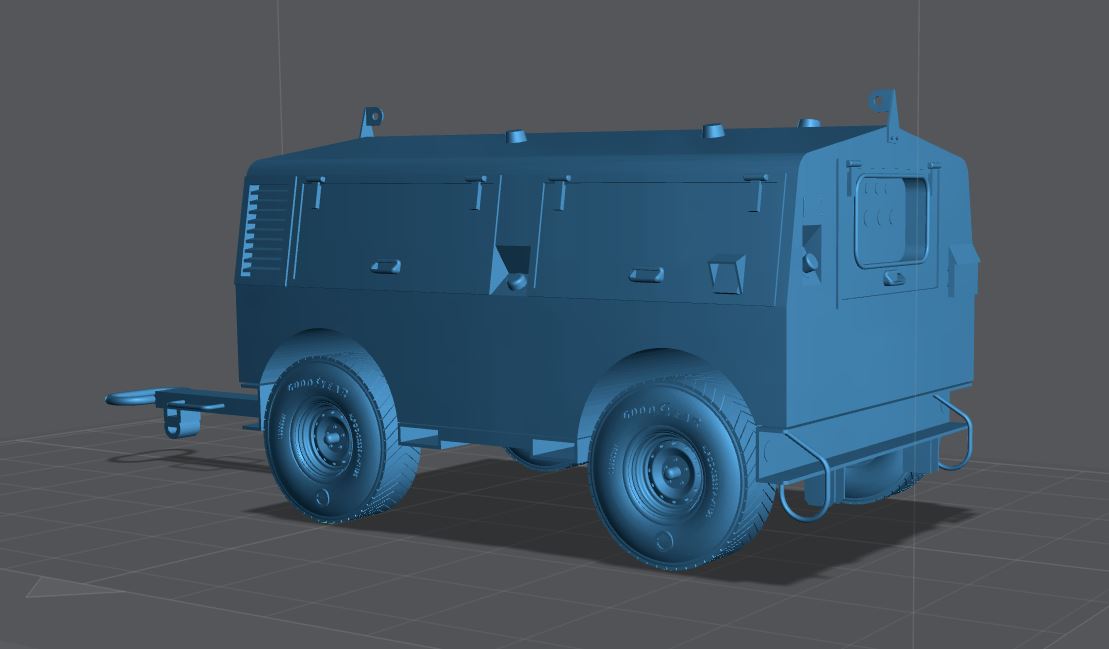The width and height of the screenshot is (1109, 649).
Task: Click the leftmost cap on the roof
Action: [517, 135]
